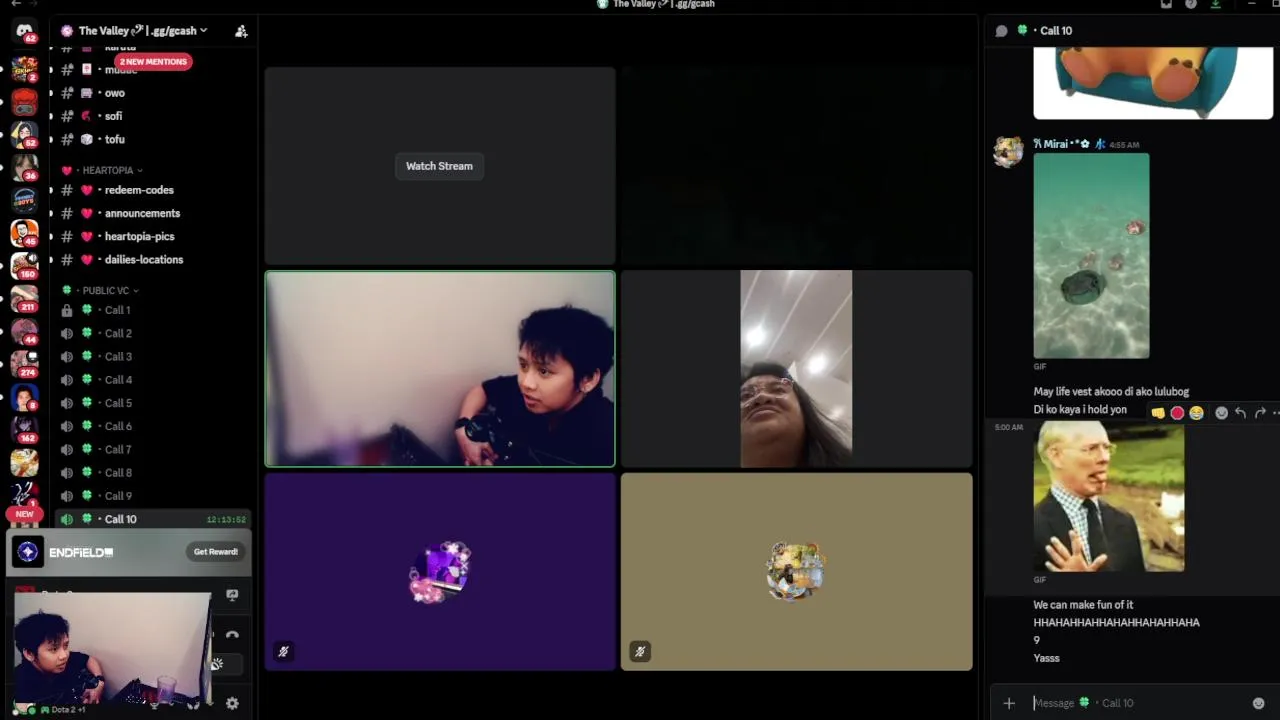Screen dimensions: 1280x720
Task: Click message 'May life vest akooo di ako lulubog'
Action: tap(1111, 392)
